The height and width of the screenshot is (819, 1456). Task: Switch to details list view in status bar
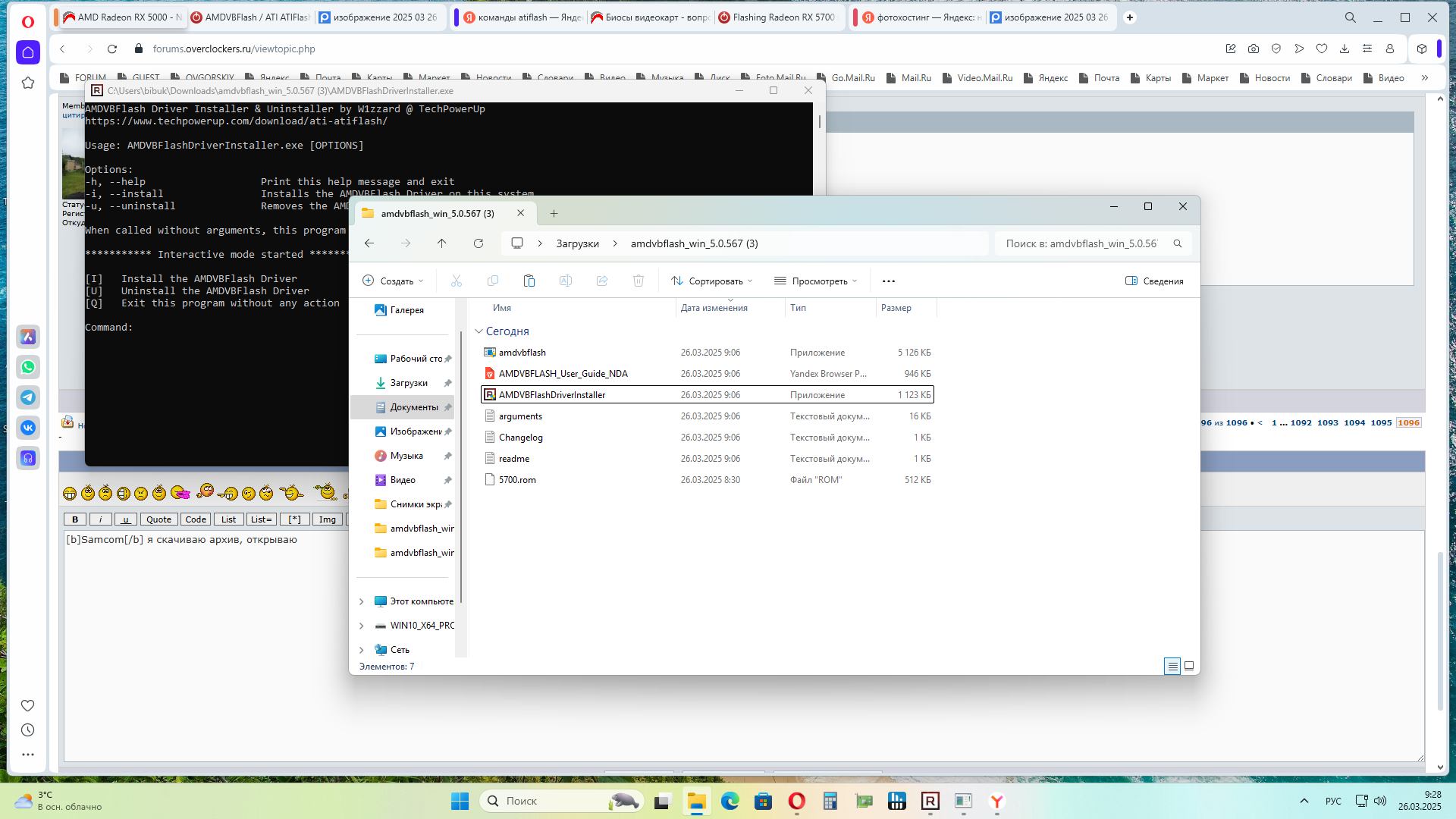point(1172,666)
